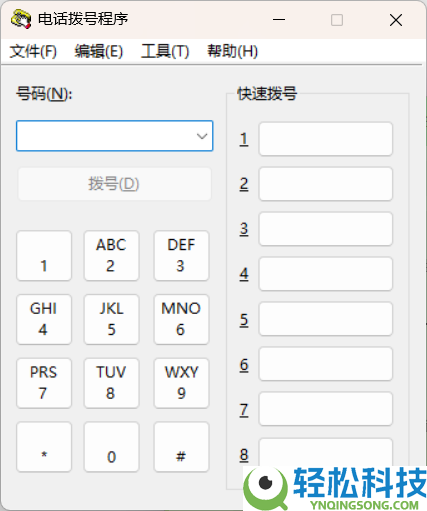Open the 文件(F) menu
427x511 pixels.
click(x=33, y=51)
